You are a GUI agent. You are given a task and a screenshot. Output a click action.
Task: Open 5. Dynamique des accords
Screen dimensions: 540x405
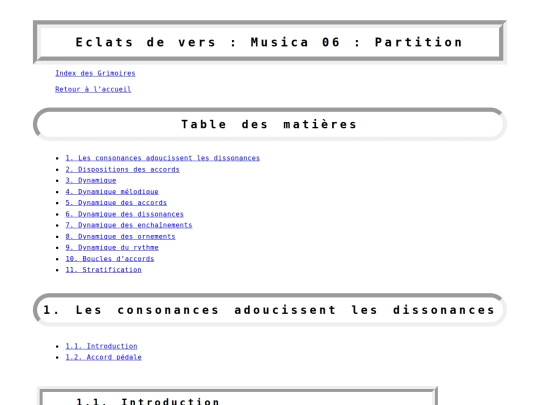[x=116, y=203]
